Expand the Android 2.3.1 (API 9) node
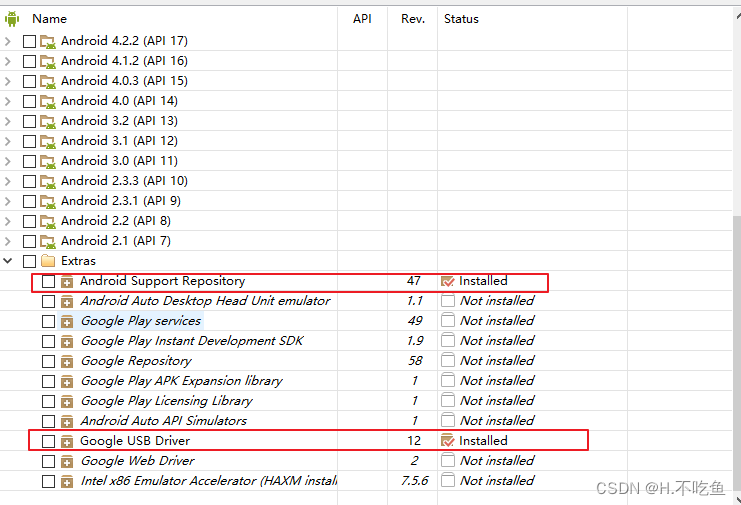Viewport: 741px width, 505px height. click(x=8, y=201)
